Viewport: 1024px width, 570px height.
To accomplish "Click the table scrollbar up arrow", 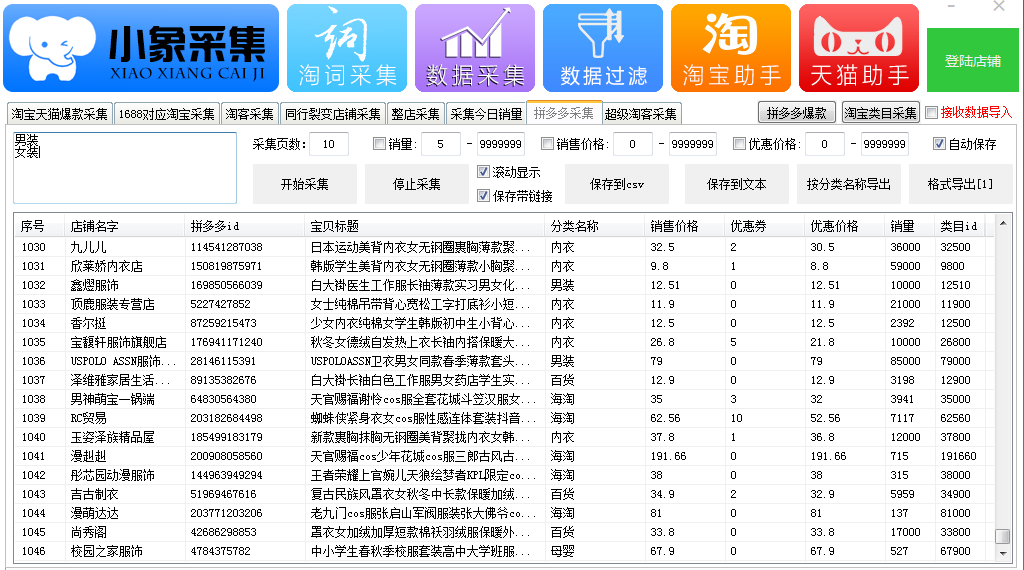I will point(1003,224).
